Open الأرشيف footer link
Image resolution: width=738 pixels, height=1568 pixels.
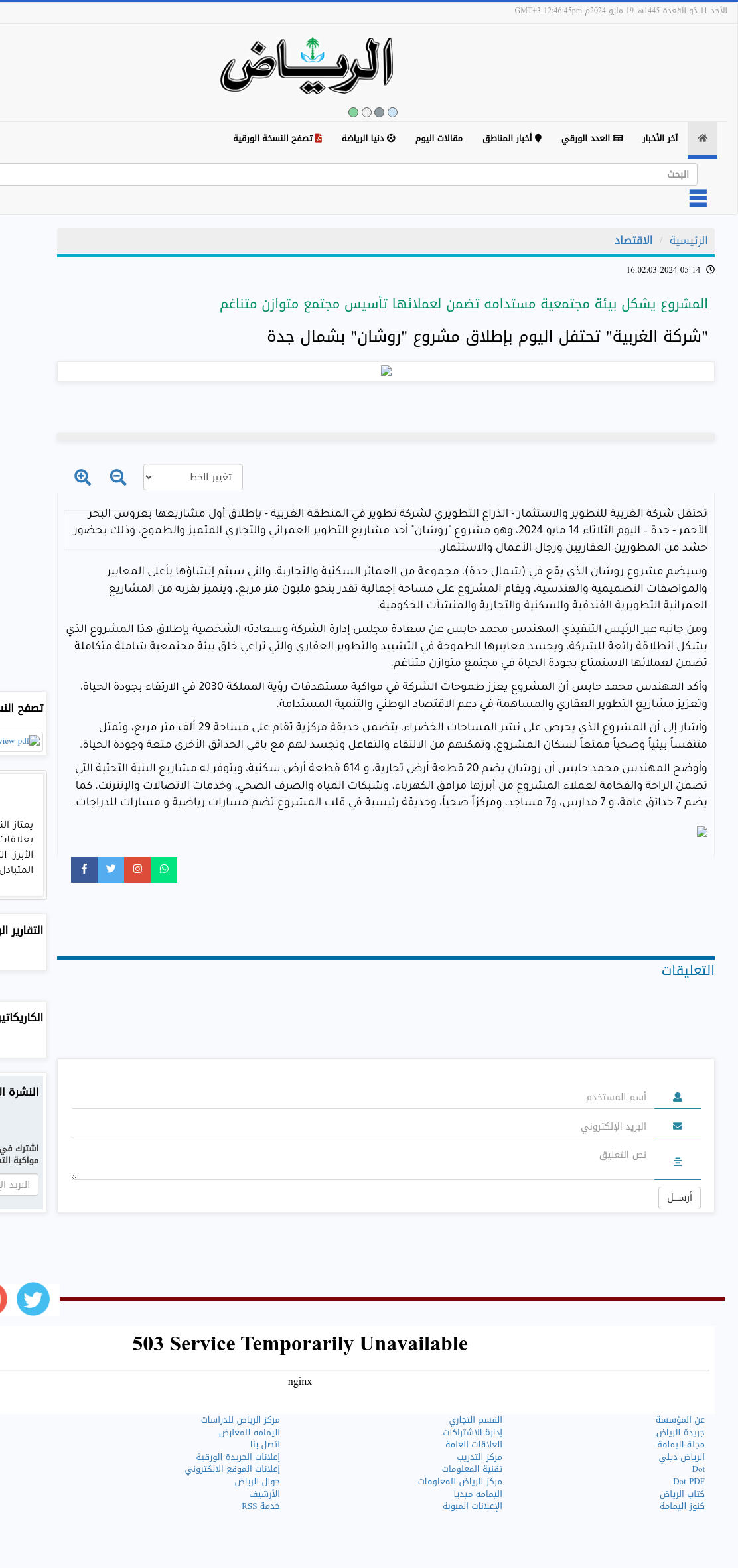[x=264, y=1494]
